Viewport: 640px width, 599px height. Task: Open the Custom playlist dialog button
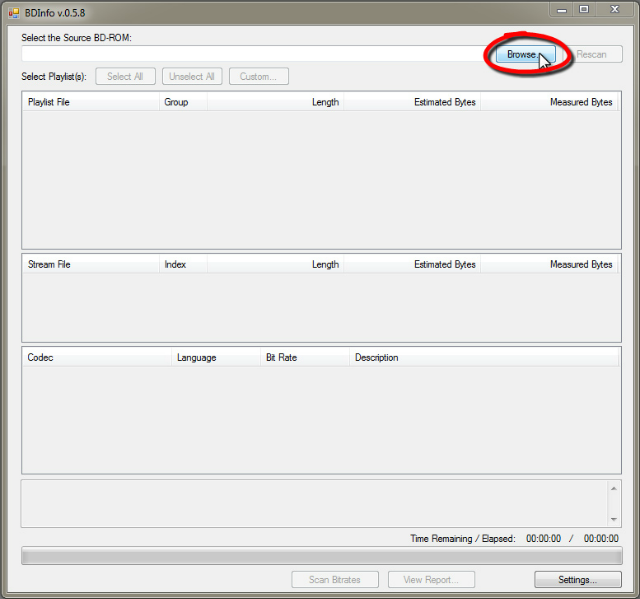(x=259, y=76)
